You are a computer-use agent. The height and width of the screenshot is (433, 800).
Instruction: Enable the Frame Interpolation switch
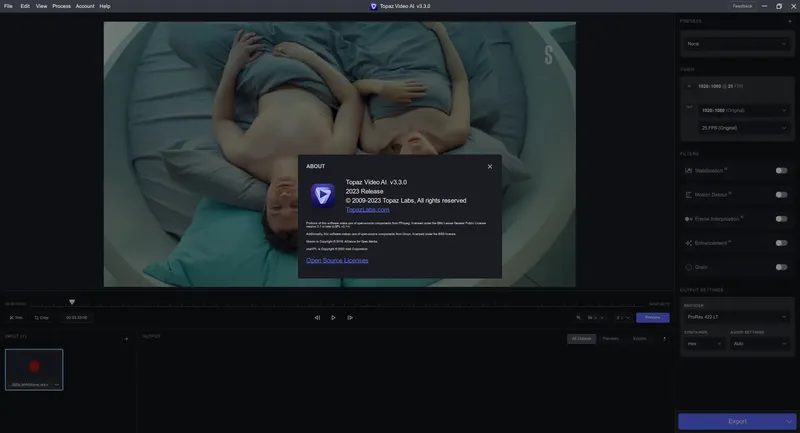781,219
